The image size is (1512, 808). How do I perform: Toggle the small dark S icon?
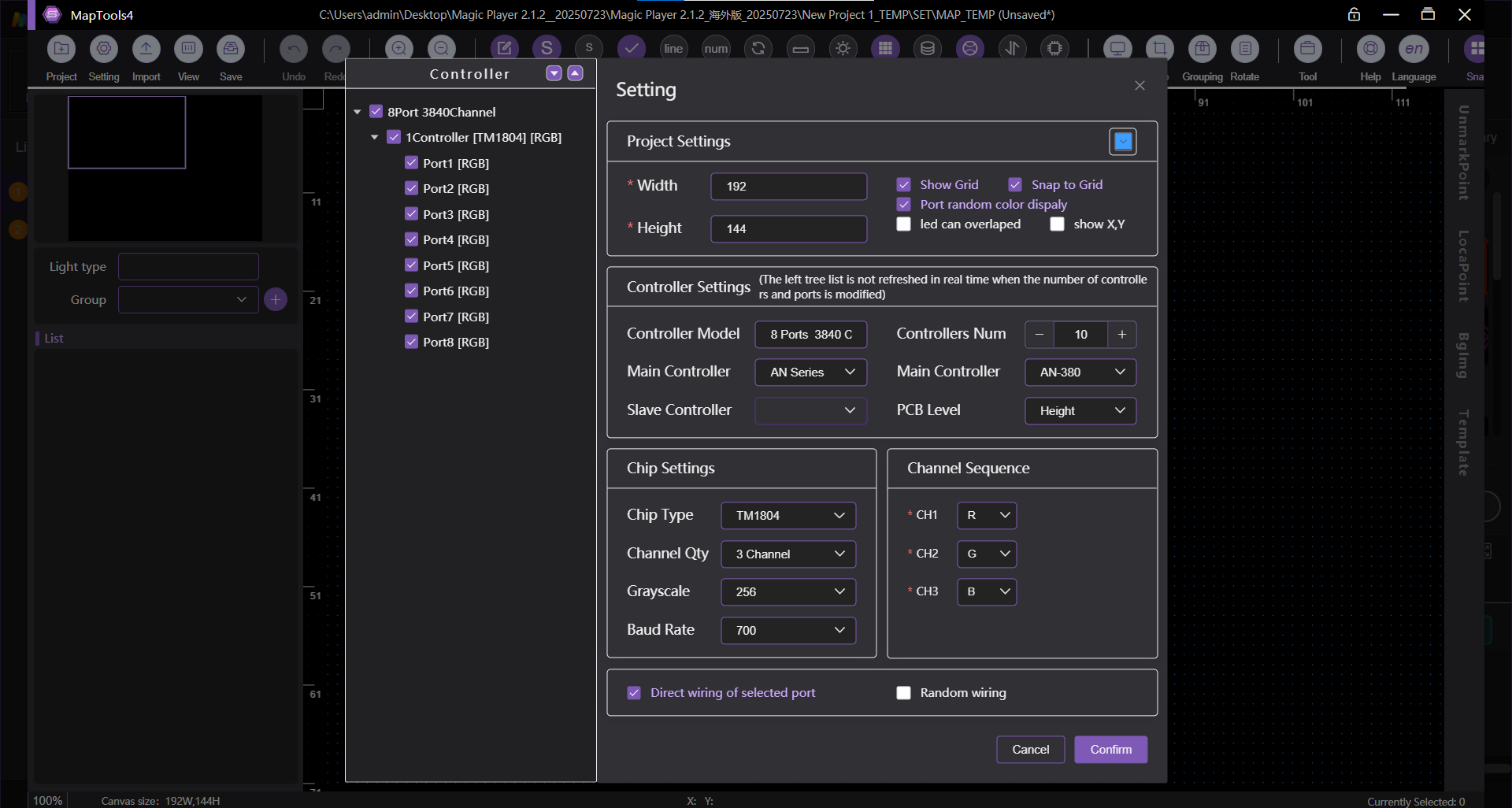click(589, 48)
